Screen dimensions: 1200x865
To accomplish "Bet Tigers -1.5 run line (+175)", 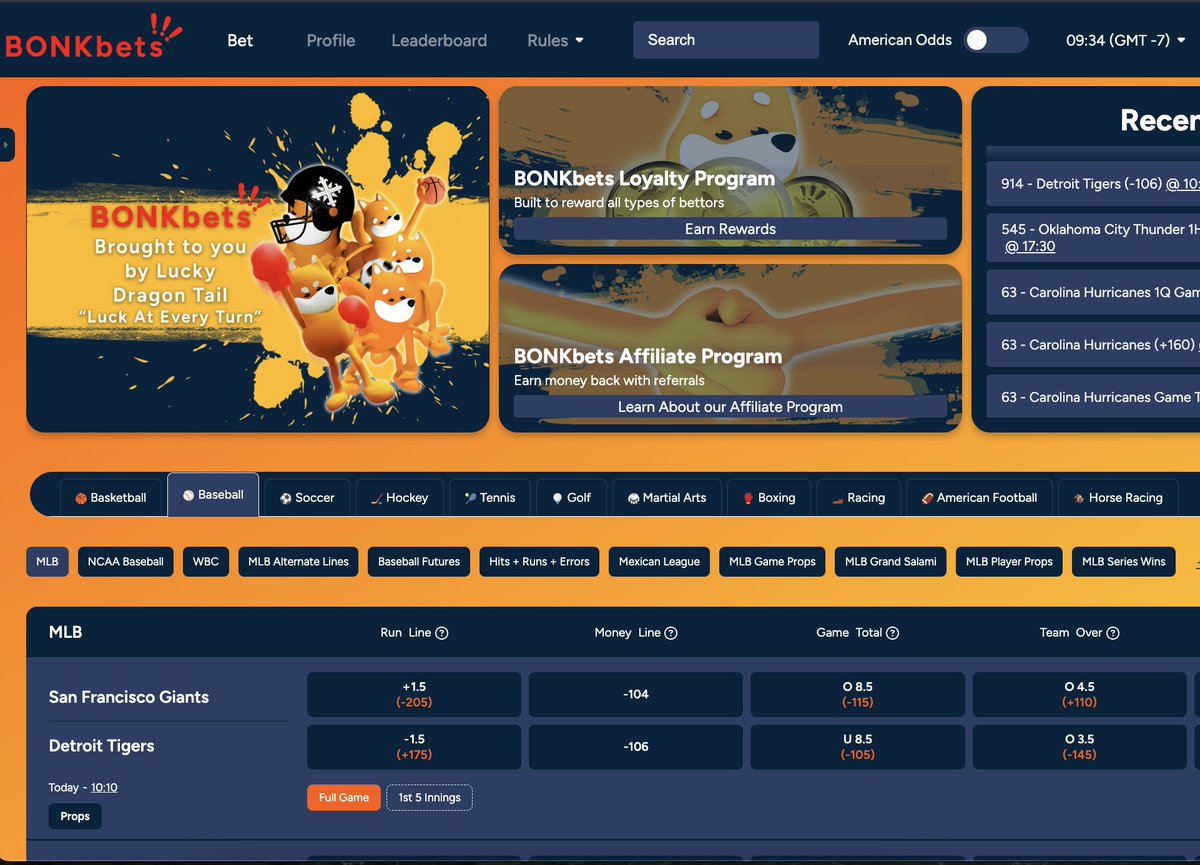I will pos(414,746).
